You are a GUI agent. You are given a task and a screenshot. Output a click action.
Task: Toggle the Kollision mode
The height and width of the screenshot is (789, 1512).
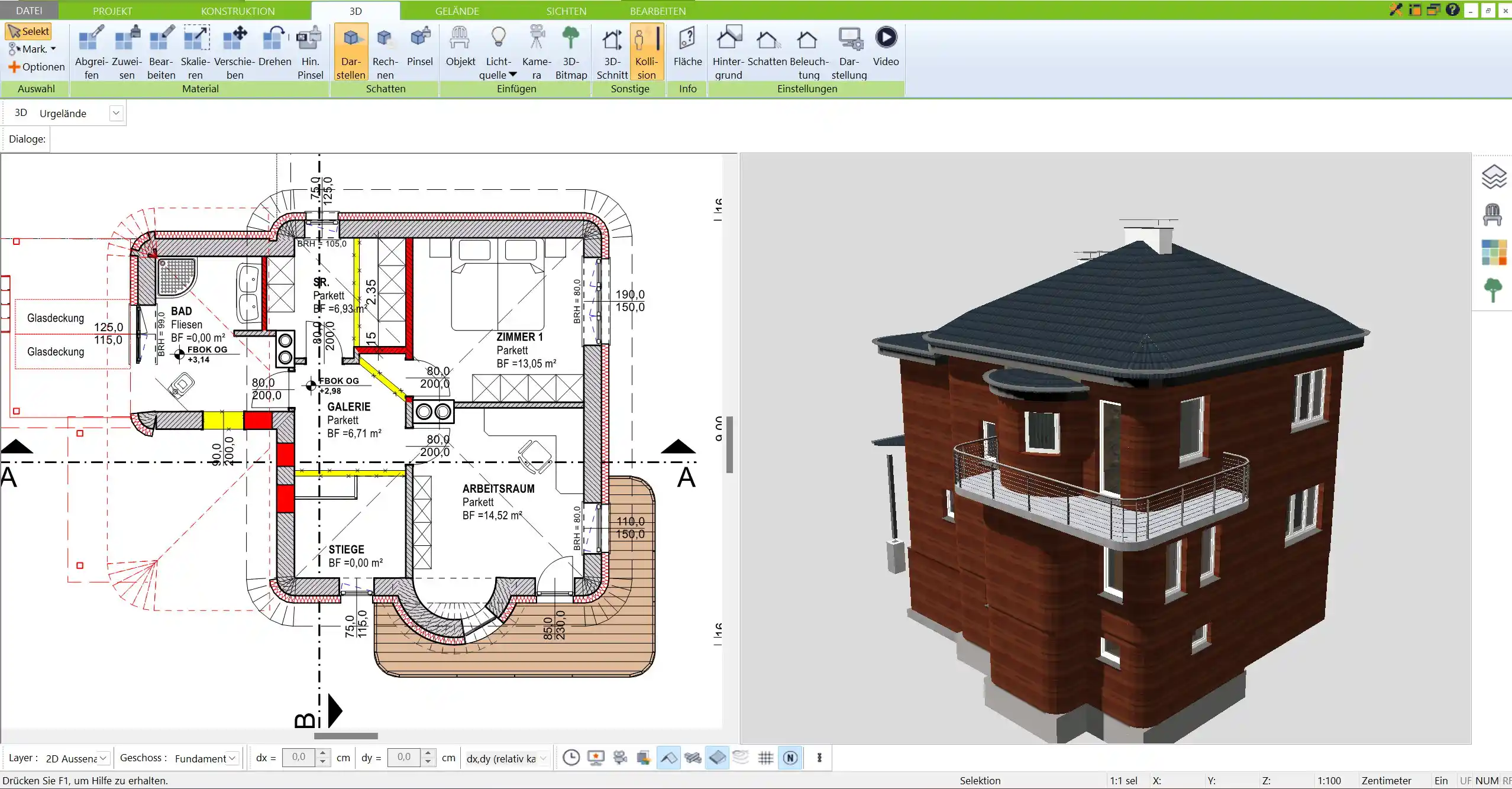[x=647, y=52]
